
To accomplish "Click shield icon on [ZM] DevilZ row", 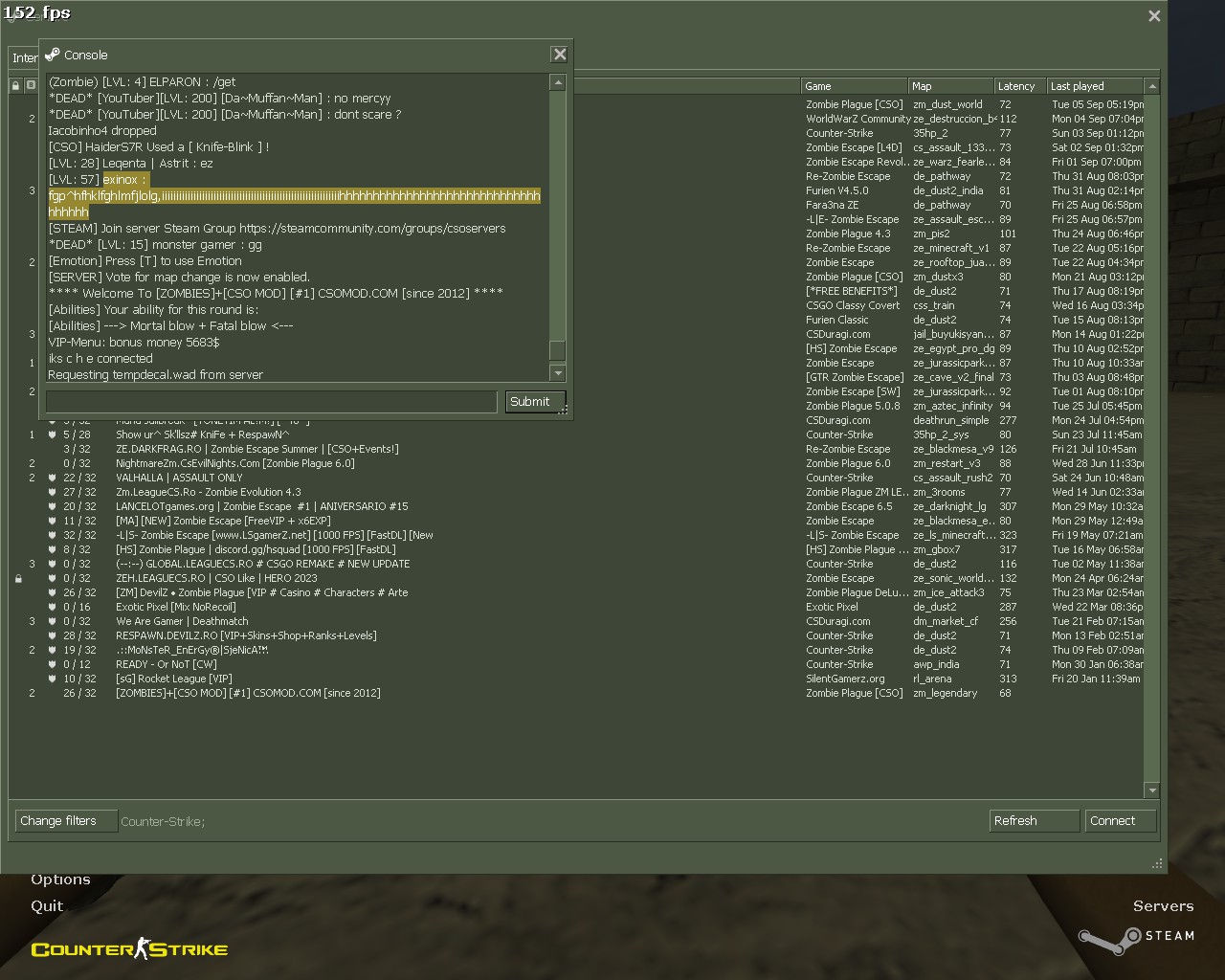I will 54,592.
